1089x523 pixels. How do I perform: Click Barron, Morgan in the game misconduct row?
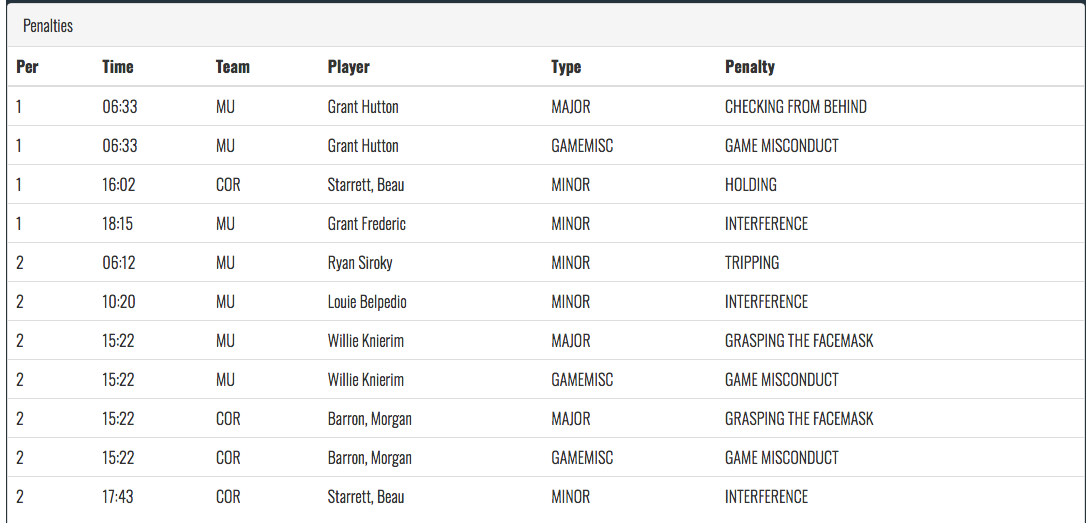(369, 458)
